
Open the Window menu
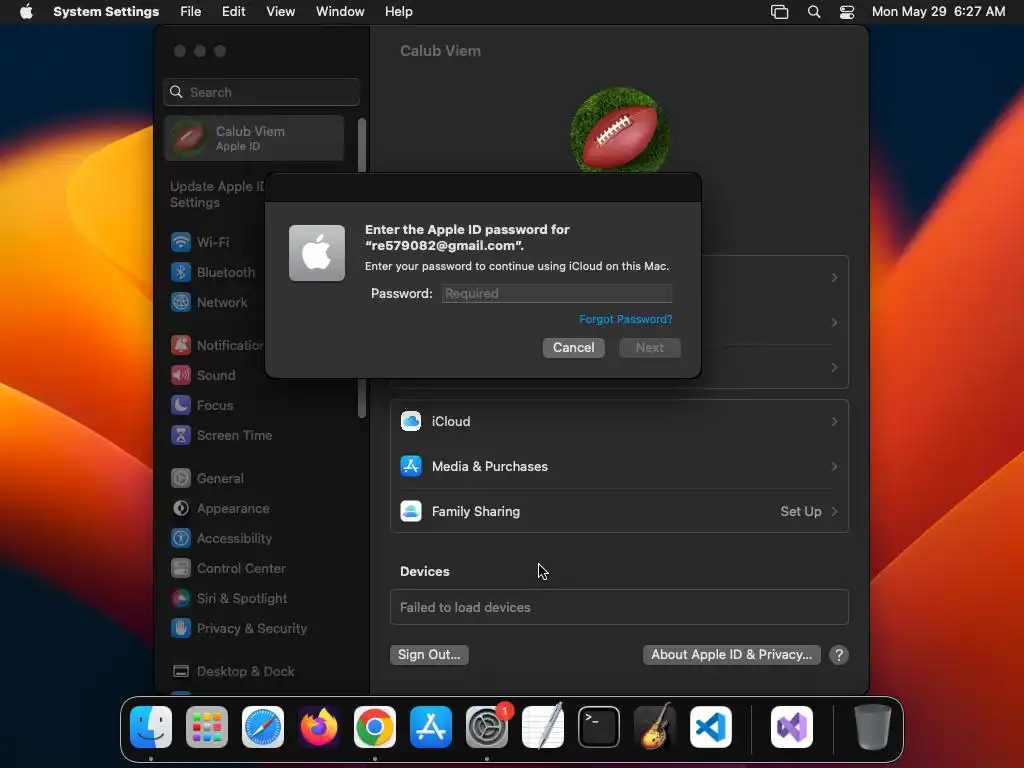point(340,12)
